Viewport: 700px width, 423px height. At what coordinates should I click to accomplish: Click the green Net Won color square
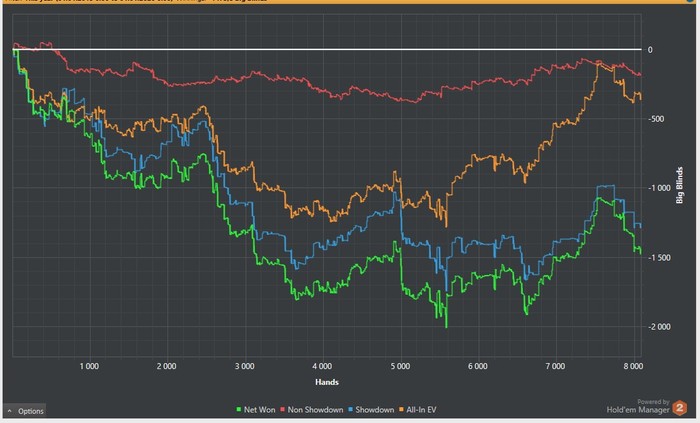239,410
